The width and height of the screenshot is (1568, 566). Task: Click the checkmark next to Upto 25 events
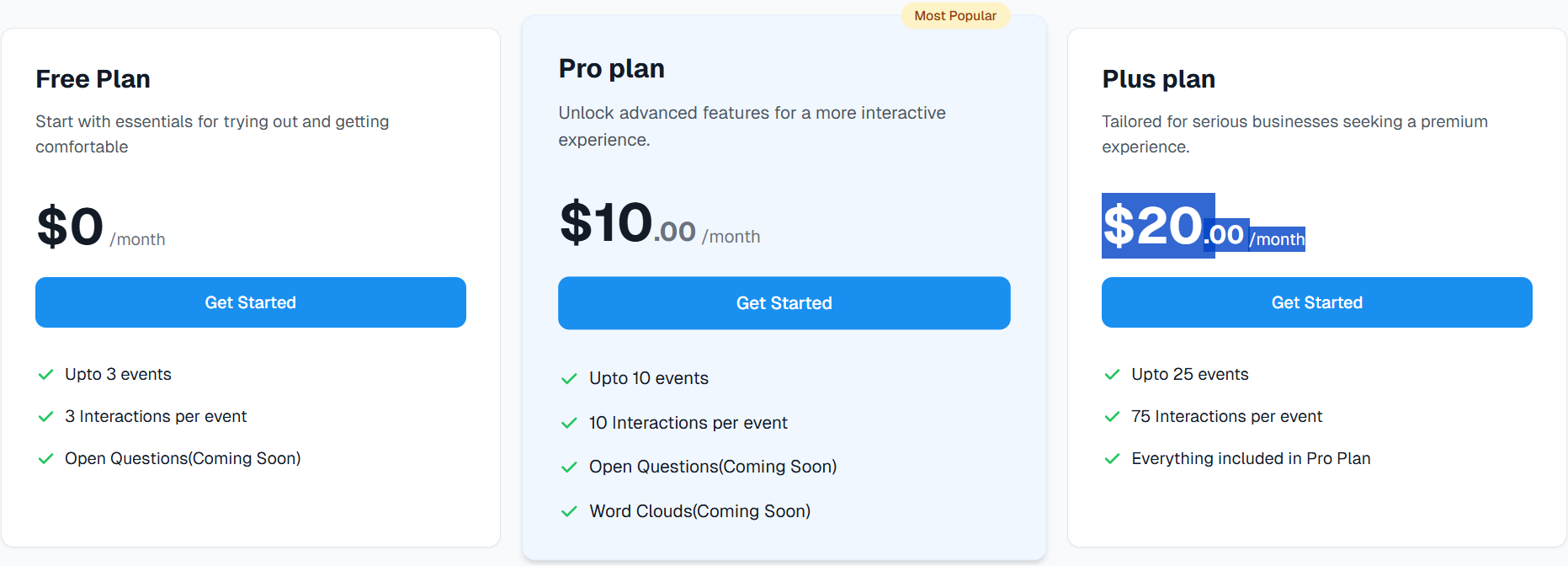(x=1112, y=375)
